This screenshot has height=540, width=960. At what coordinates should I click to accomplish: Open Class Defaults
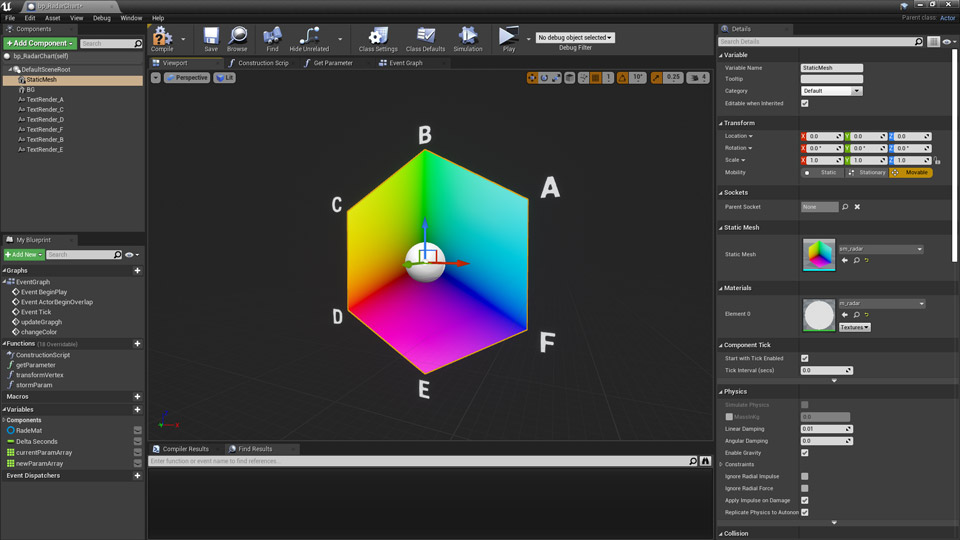coord(425,39)
